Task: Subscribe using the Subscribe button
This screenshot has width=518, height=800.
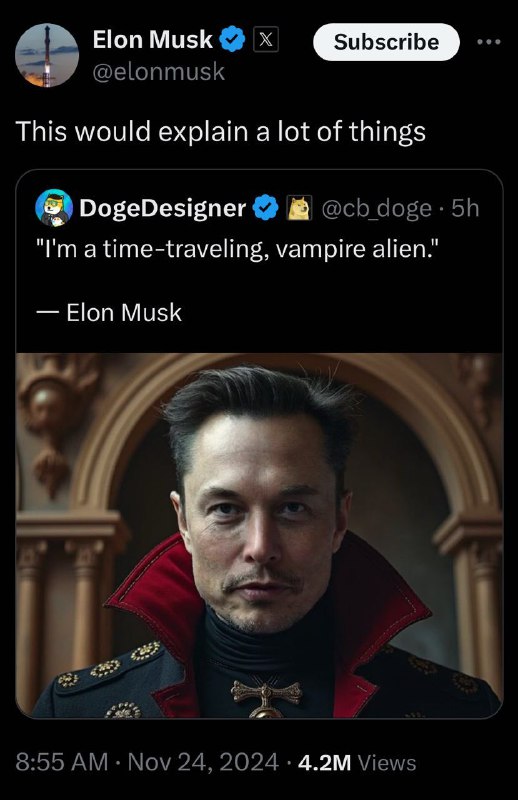Action: click(x=386, y=42)
